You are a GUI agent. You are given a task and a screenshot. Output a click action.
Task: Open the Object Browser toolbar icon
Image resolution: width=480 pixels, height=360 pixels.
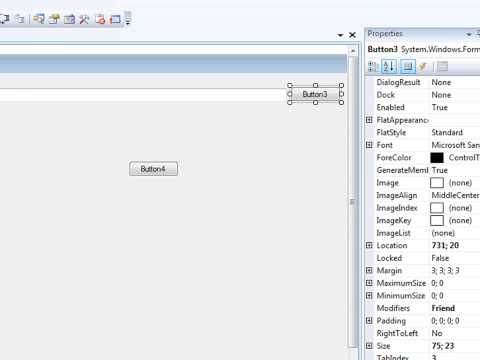pos(69,19)
